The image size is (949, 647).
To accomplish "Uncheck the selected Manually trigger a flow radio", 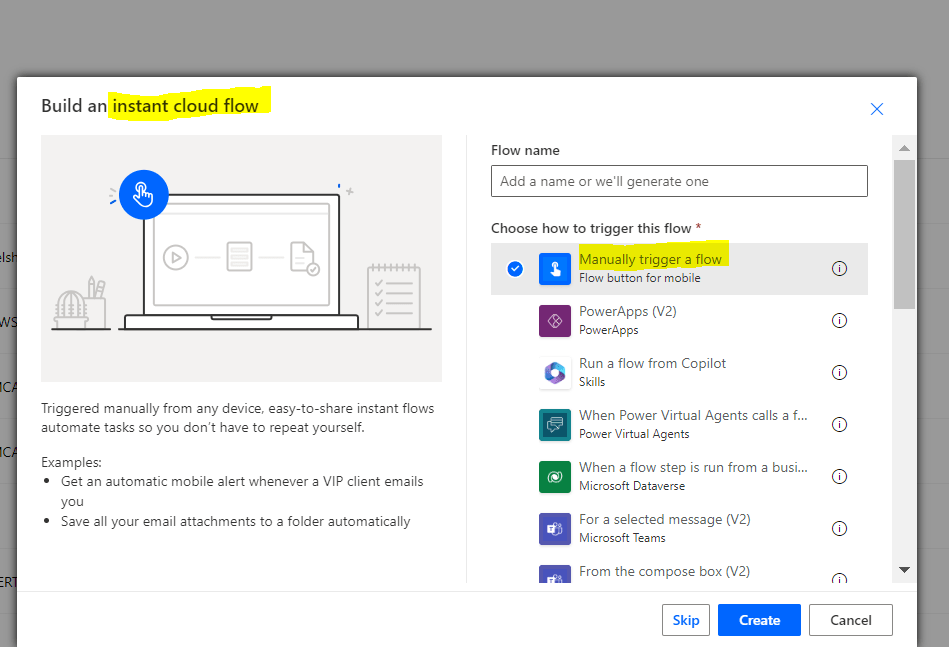I will (515, 268).
